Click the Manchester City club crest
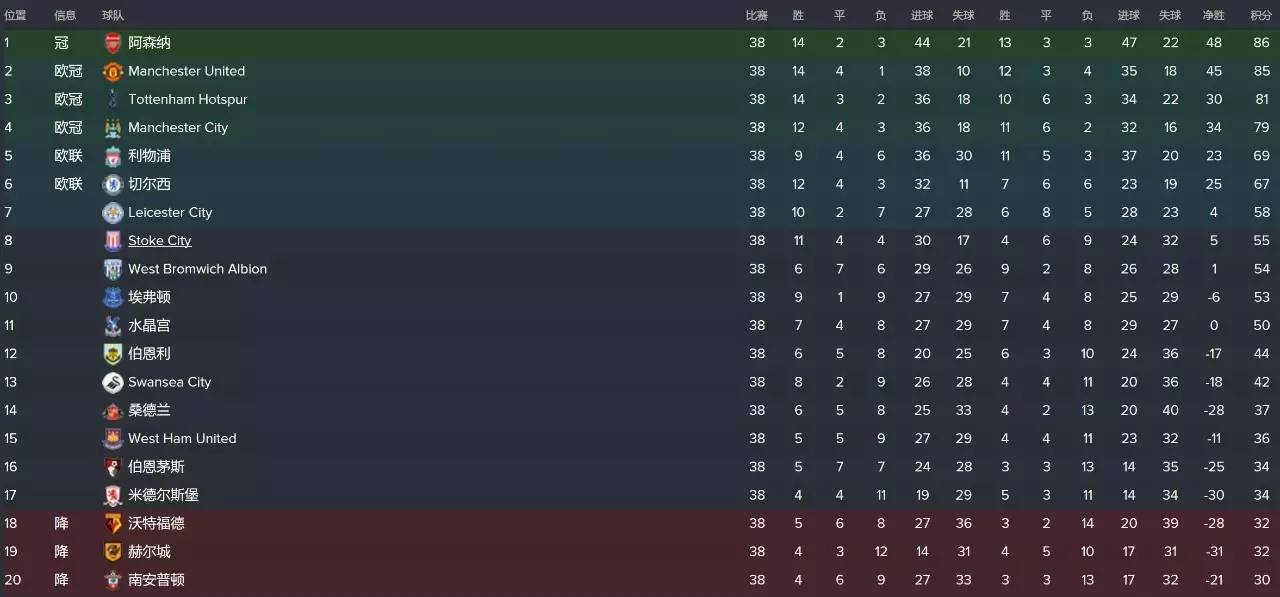The height and width of the screenshot is (597, 1280). pyautogui.click(x=113, y=128)
